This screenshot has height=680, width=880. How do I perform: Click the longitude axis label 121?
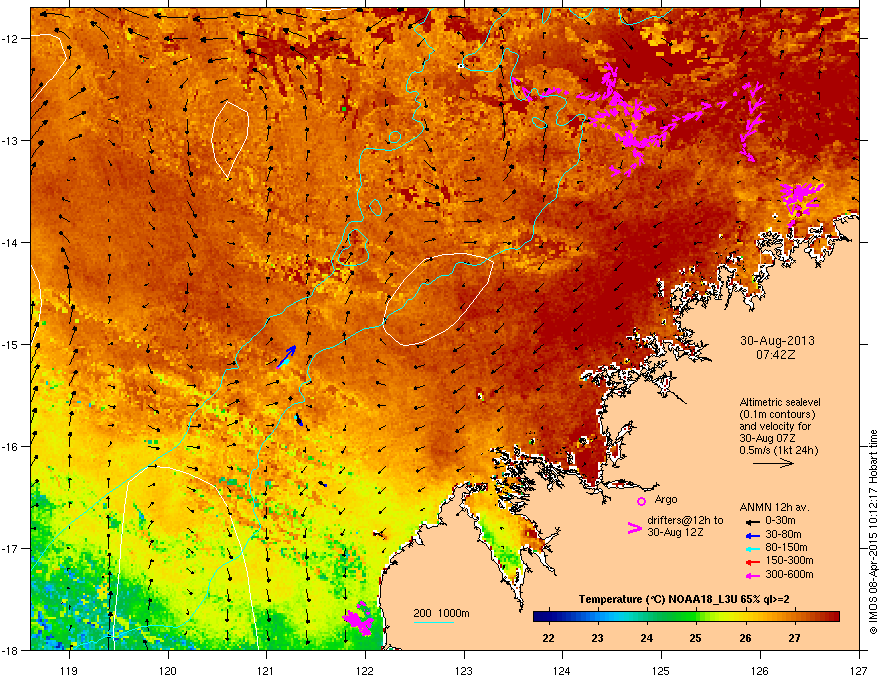(266, 670)
